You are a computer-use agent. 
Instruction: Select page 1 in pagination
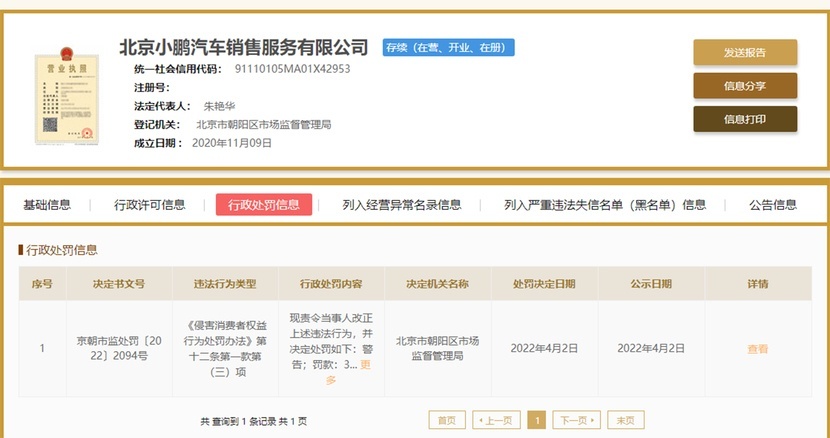537,420
